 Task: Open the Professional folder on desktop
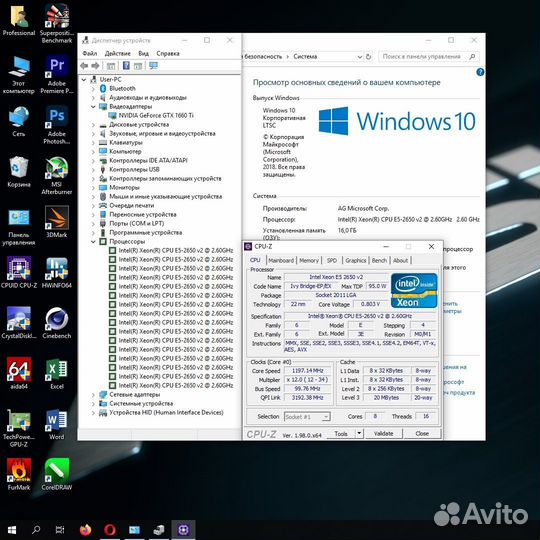click(19, 20)
